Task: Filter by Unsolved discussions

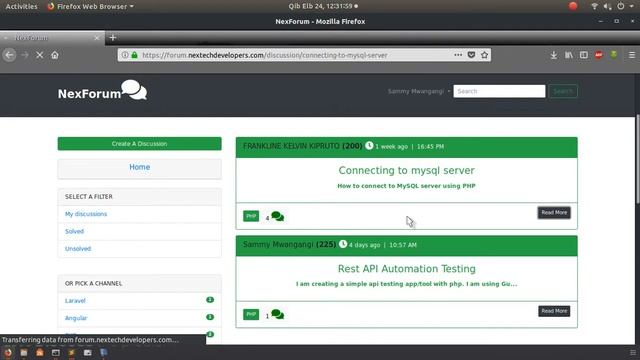Action: [x=78, y=249]
